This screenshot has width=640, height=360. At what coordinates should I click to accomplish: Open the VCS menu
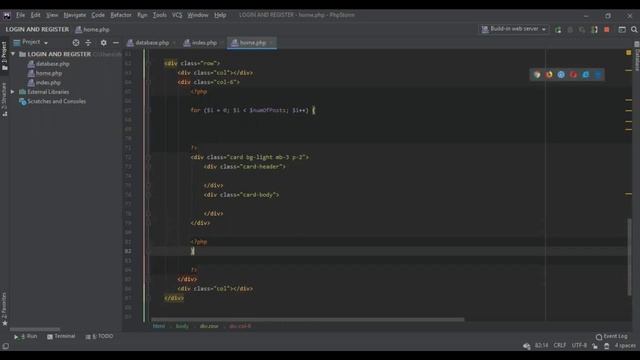(x=177, y=15)
